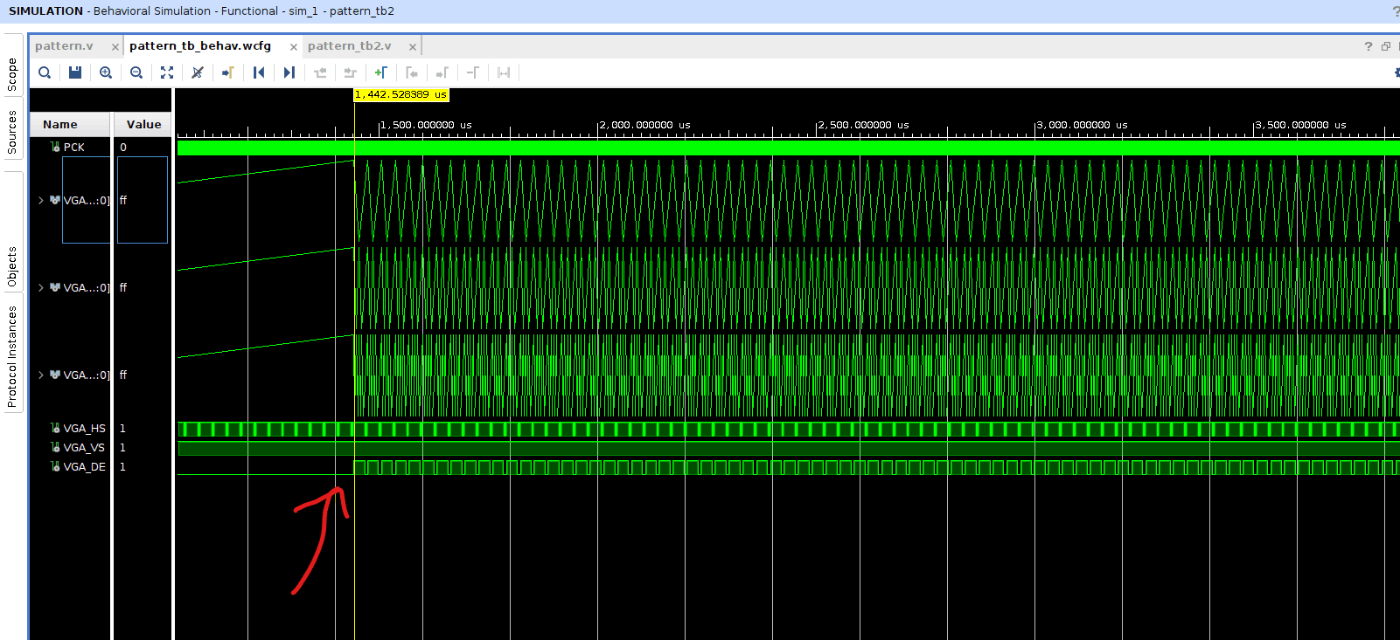Select the pattern_tb_behav.wcfg tab
1400x640 pixels.
click(x=200, y=46)
